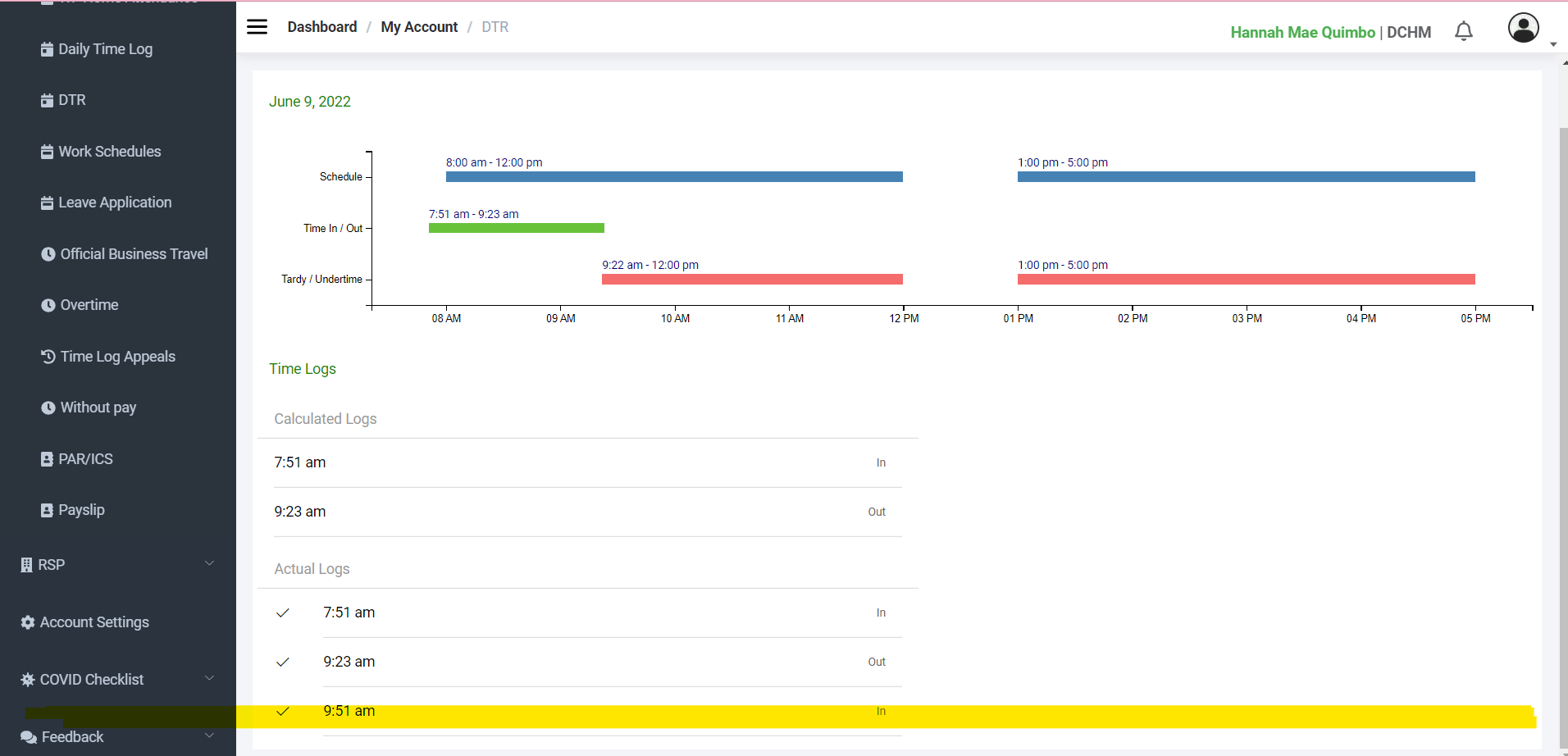Click the Overtime clock icon

pyautogui.click(x=48, y=305)
